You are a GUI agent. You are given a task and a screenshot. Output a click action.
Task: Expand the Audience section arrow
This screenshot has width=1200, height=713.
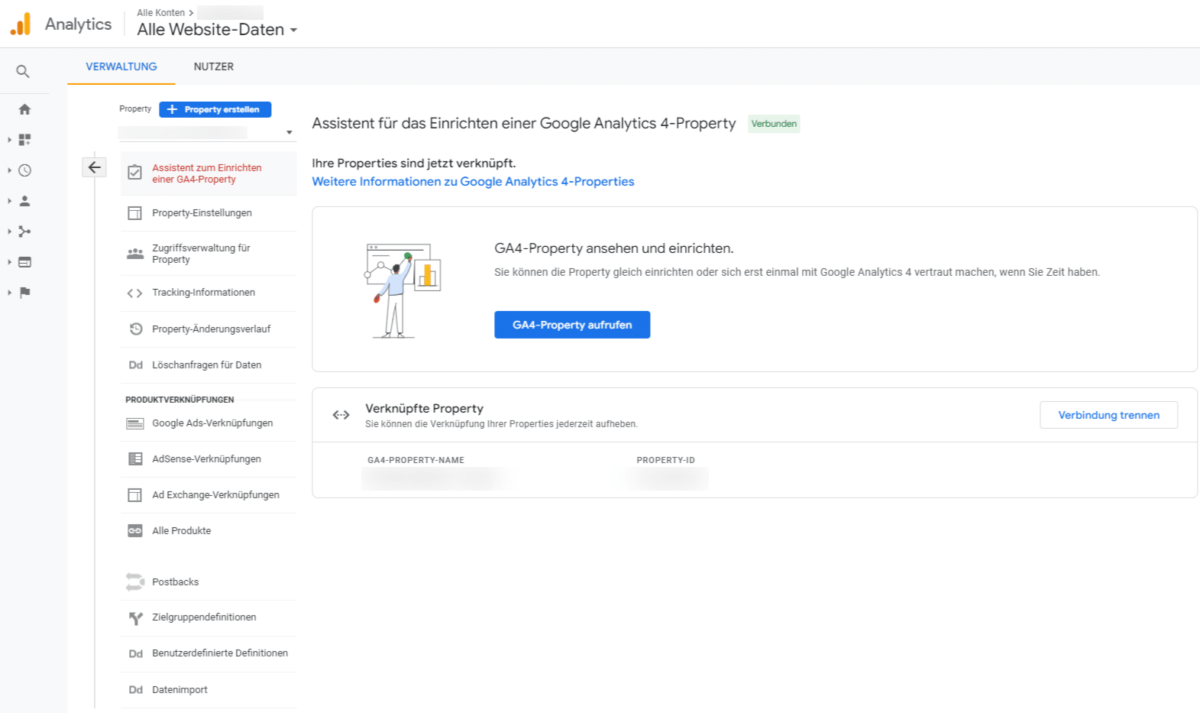click(x=10, y=201)
